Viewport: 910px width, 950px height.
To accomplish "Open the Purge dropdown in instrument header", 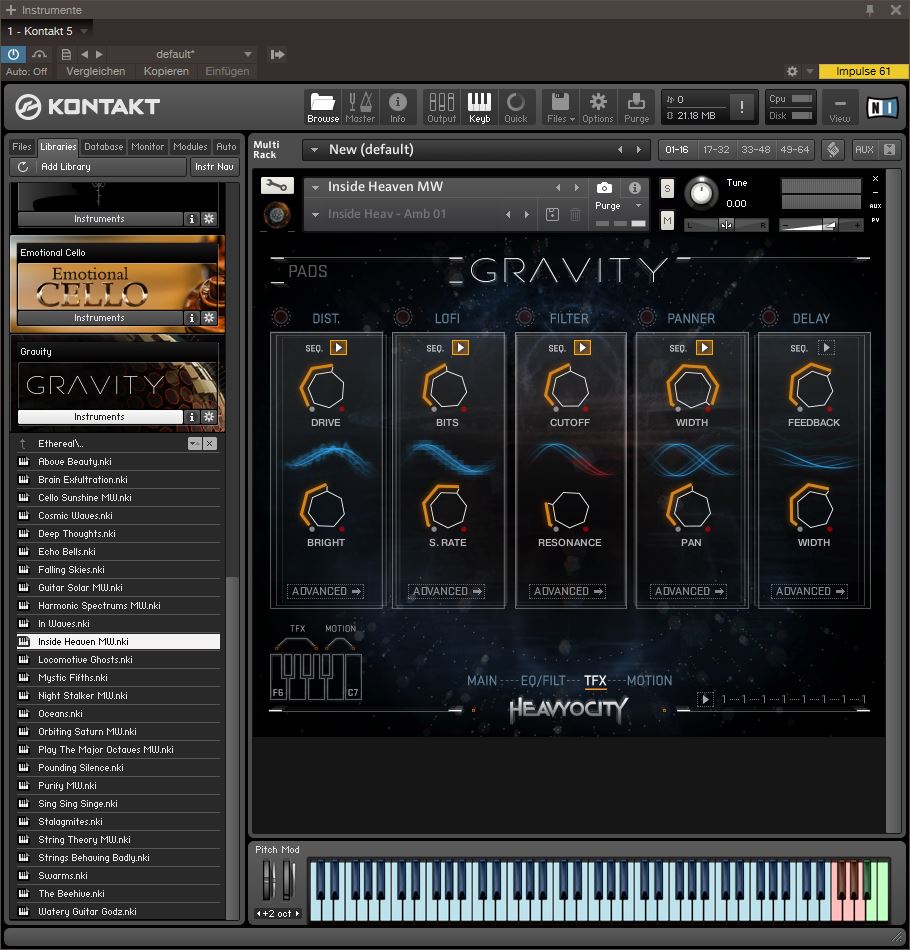I will [638, 206].
